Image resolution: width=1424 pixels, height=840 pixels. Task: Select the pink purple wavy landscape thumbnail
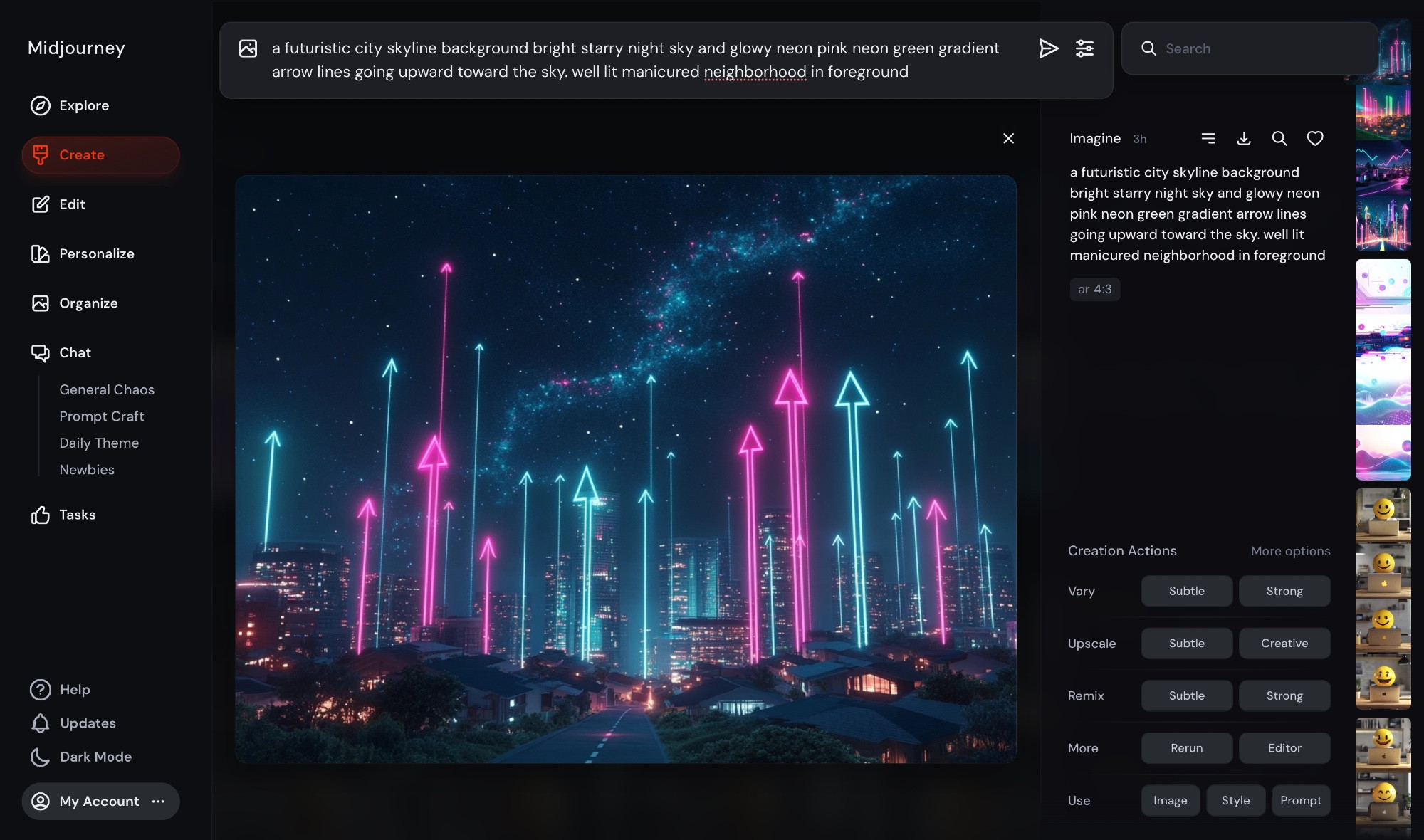click(1383, 454)
